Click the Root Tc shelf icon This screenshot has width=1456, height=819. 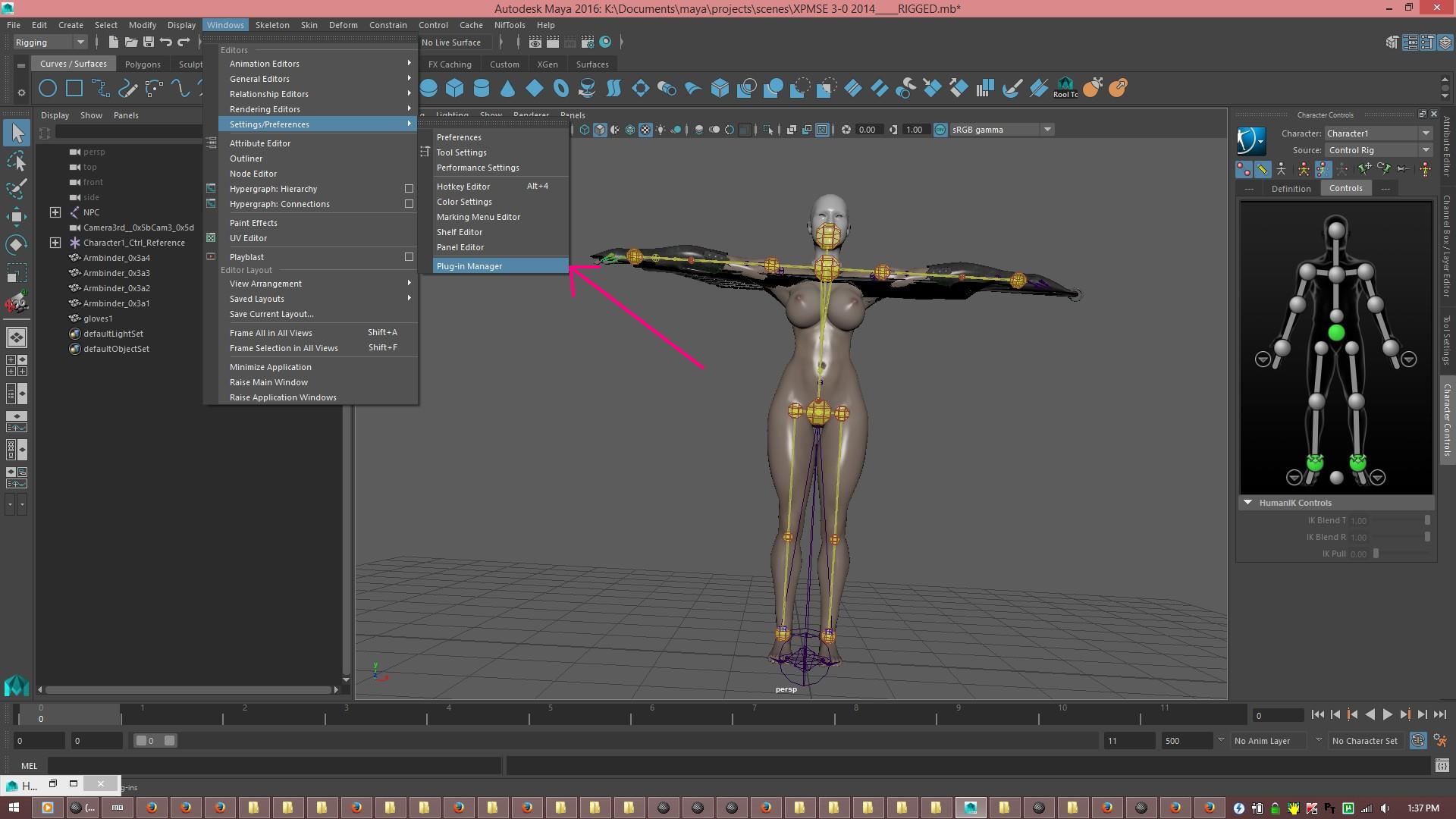[x=1065, y=88]
